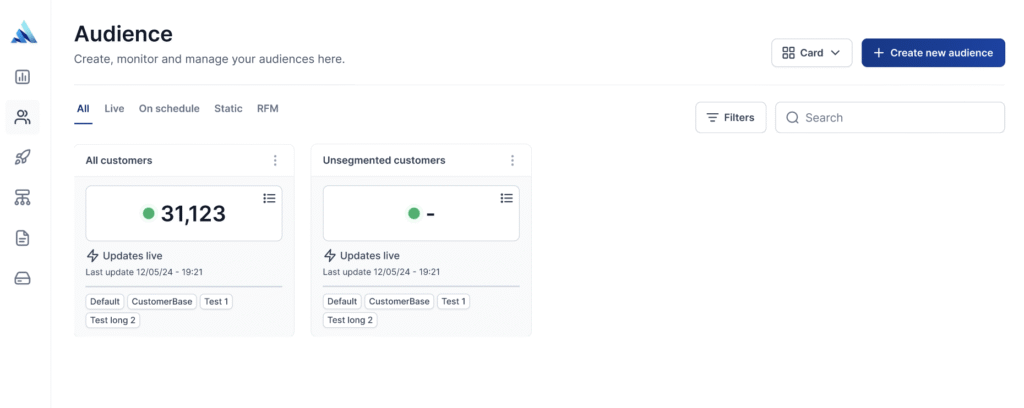Open the document reports icon in sidebar

(x=22, y=238)
